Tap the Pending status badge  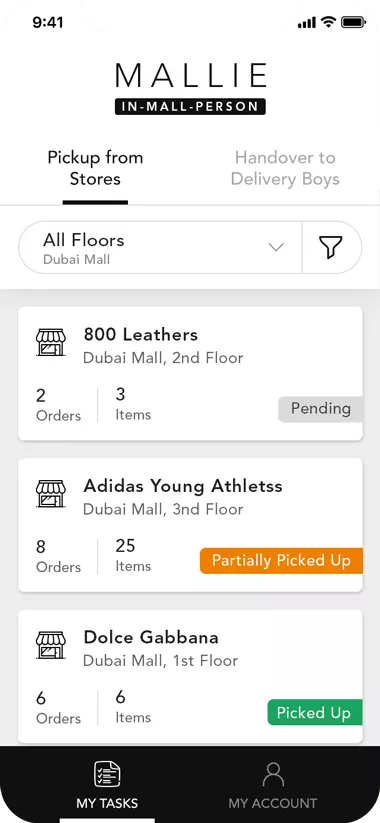click(321, 409)
